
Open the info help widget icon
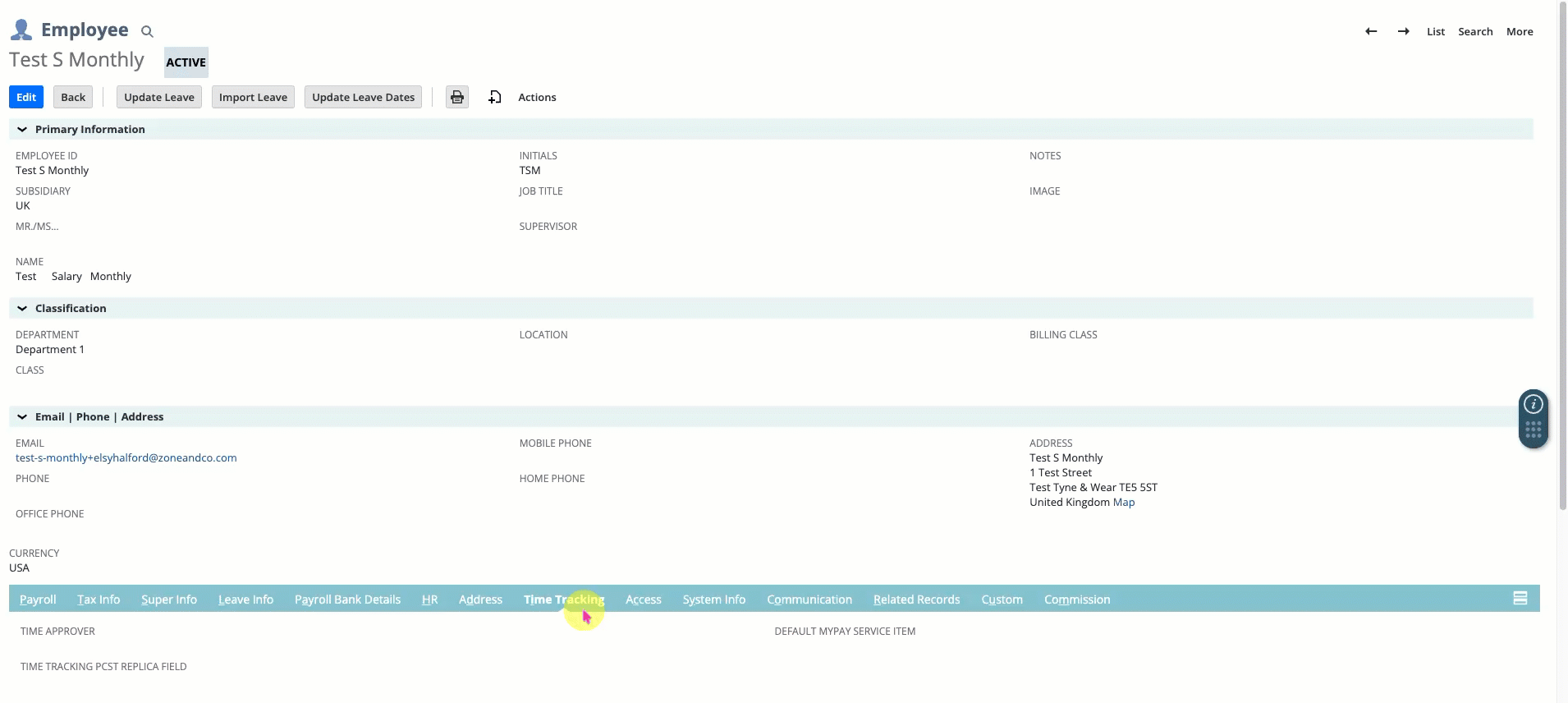point(1534,404)
